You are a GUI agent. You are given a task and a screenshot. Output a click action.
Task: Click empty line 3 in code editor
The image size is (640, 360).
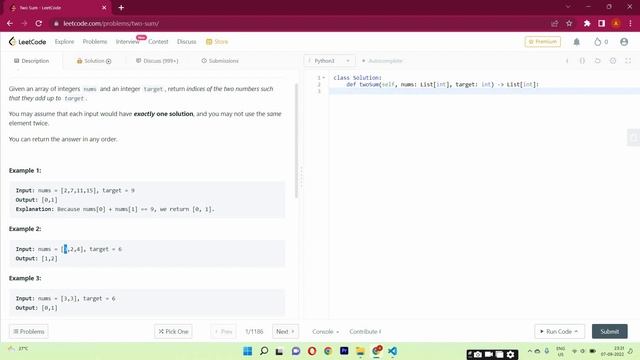(x=484, y=91)
